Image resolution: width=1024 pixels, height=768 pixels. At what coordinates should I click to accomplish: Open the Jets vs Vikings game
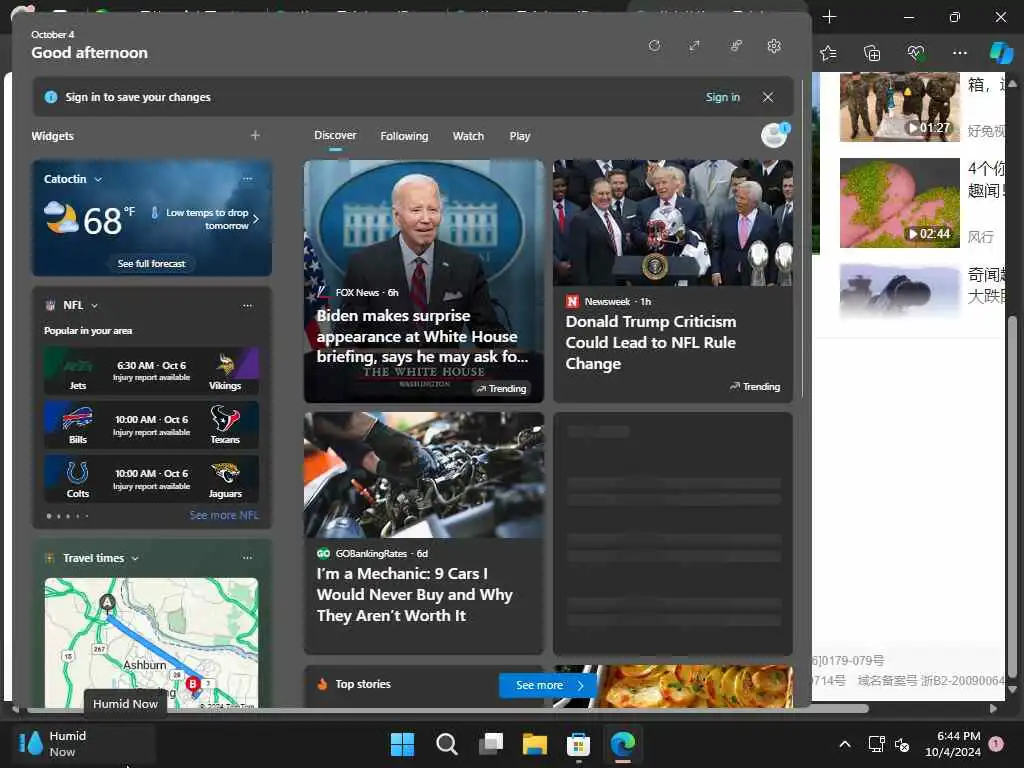point(152,371)
